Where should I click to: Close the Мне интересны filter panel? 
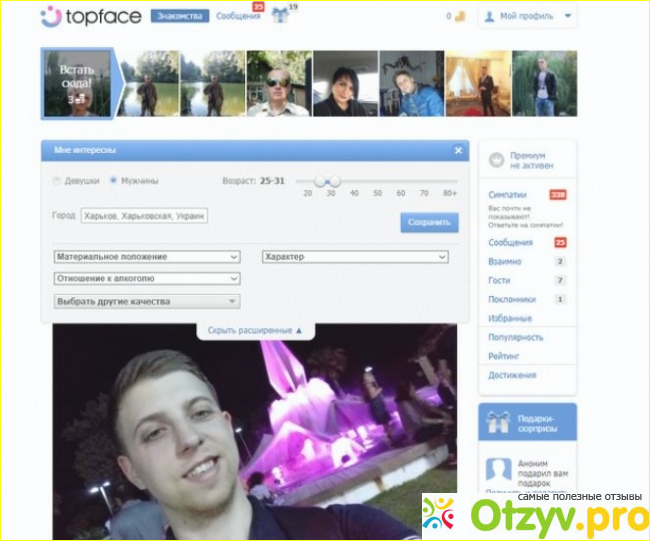click(x=458, y=150)
